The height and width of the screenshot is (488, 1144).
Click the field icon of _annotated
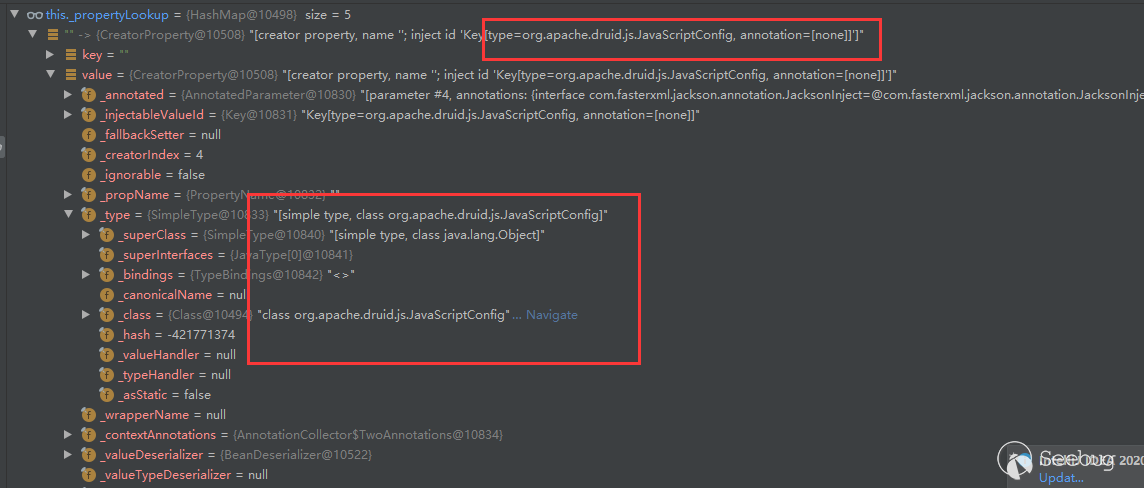(89, 95)
